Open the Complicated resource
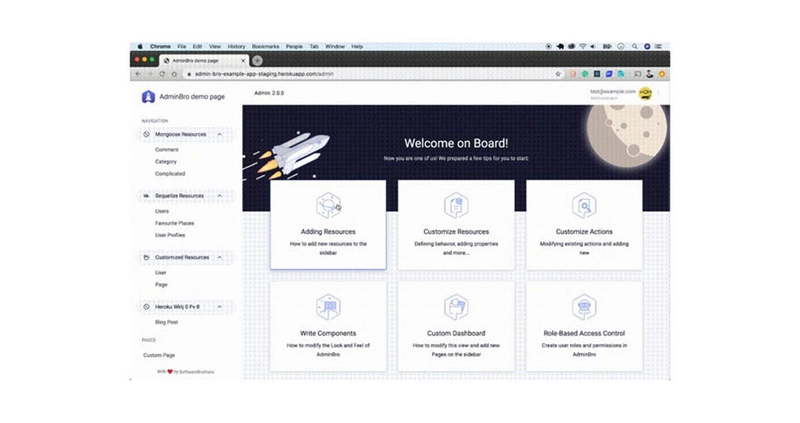800x423 pixels. pyautogui.click(x=170, y=173)
